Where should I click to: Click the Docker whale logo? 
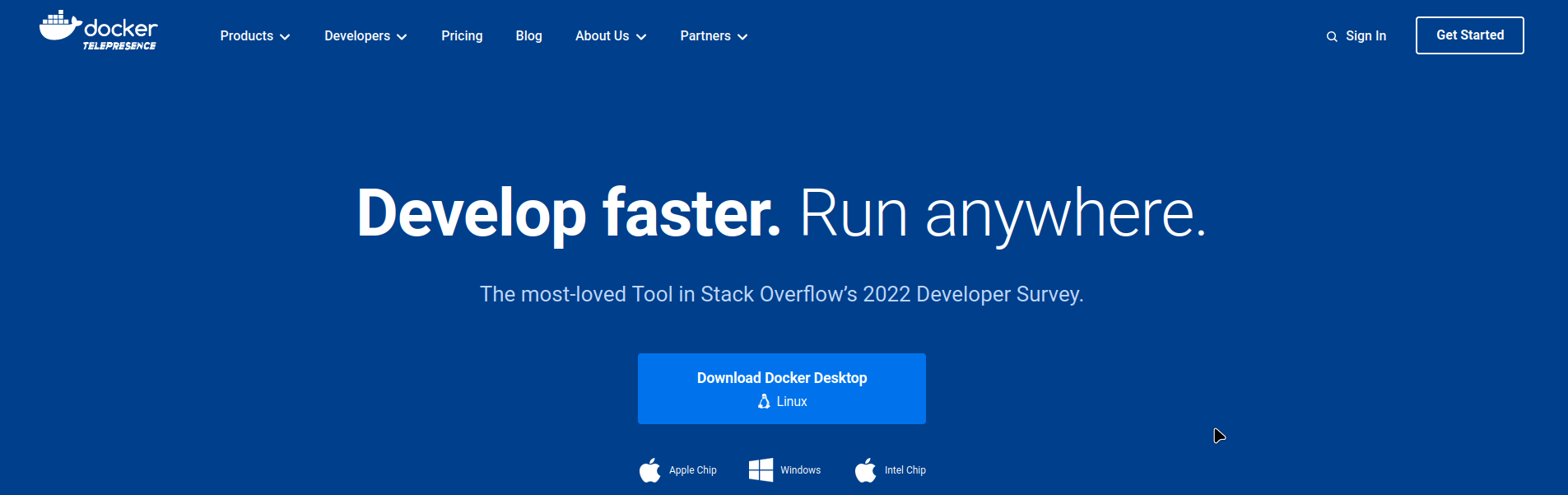point(61,26)
